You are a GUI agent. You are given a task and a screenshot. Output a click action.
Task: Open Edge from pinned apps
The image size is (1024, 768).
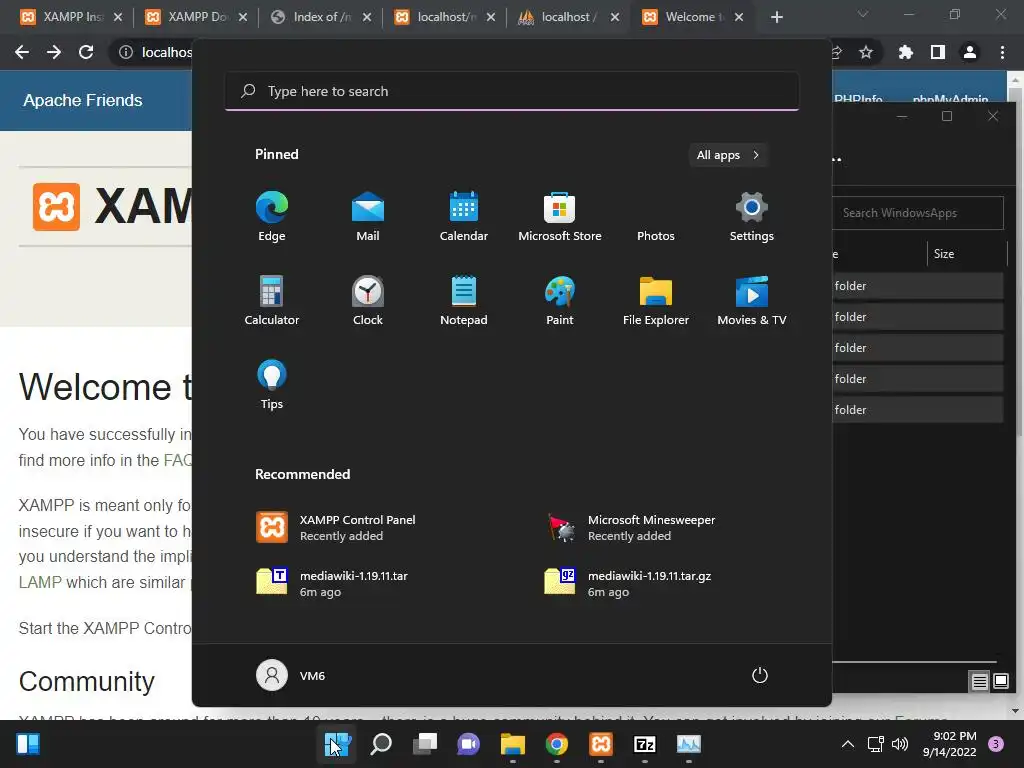[x=272, y=217]
